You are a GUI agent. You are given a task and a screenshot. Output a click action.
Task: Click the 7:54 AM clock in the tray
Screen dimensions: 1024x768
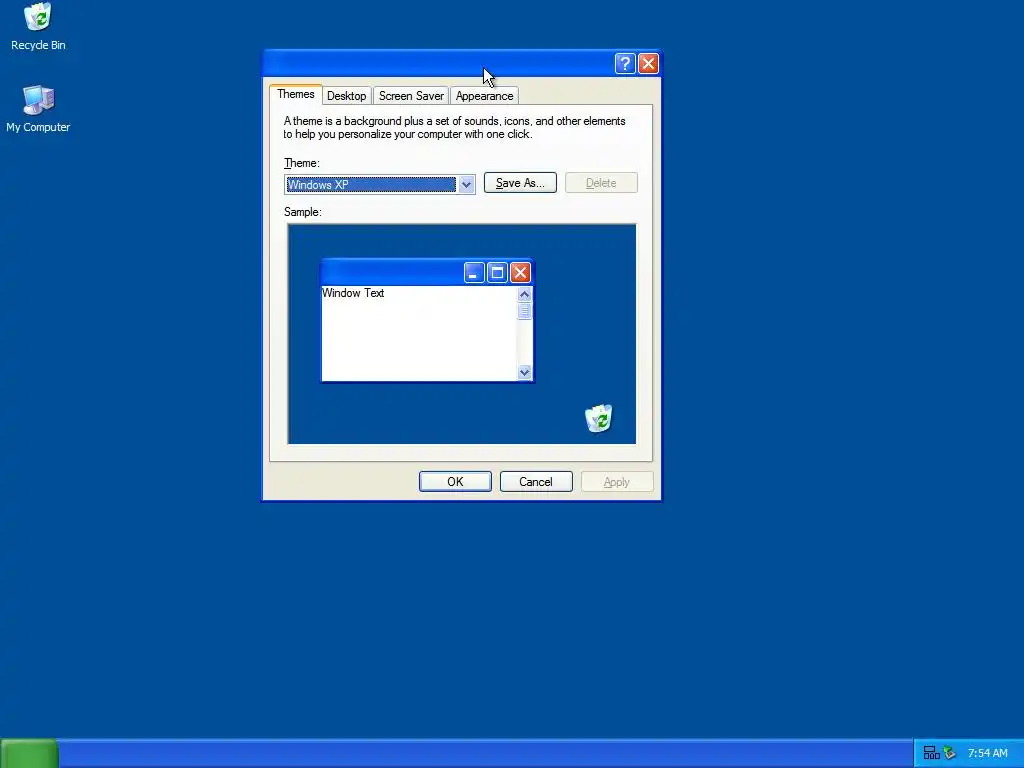tap(987, 753)
